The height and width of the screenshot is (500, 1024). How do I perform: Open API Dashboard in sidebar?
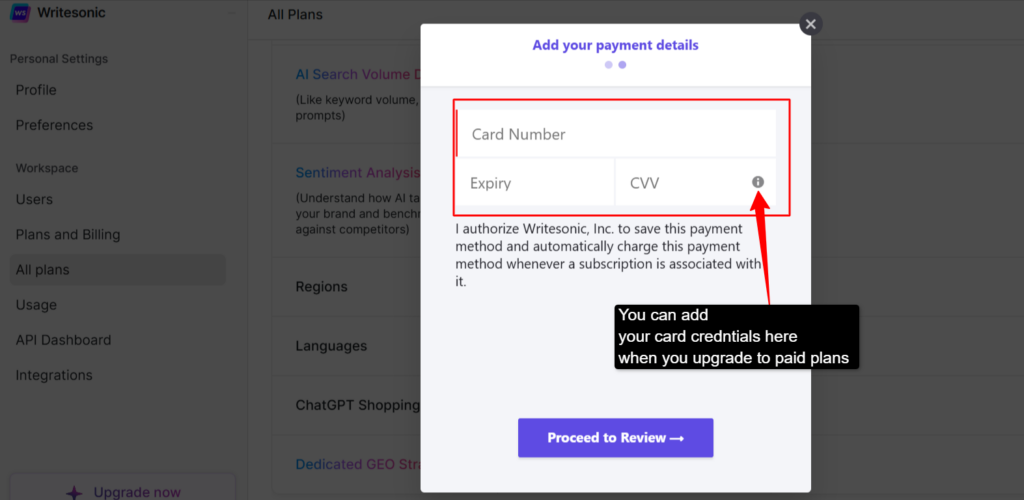pos(63,340)
